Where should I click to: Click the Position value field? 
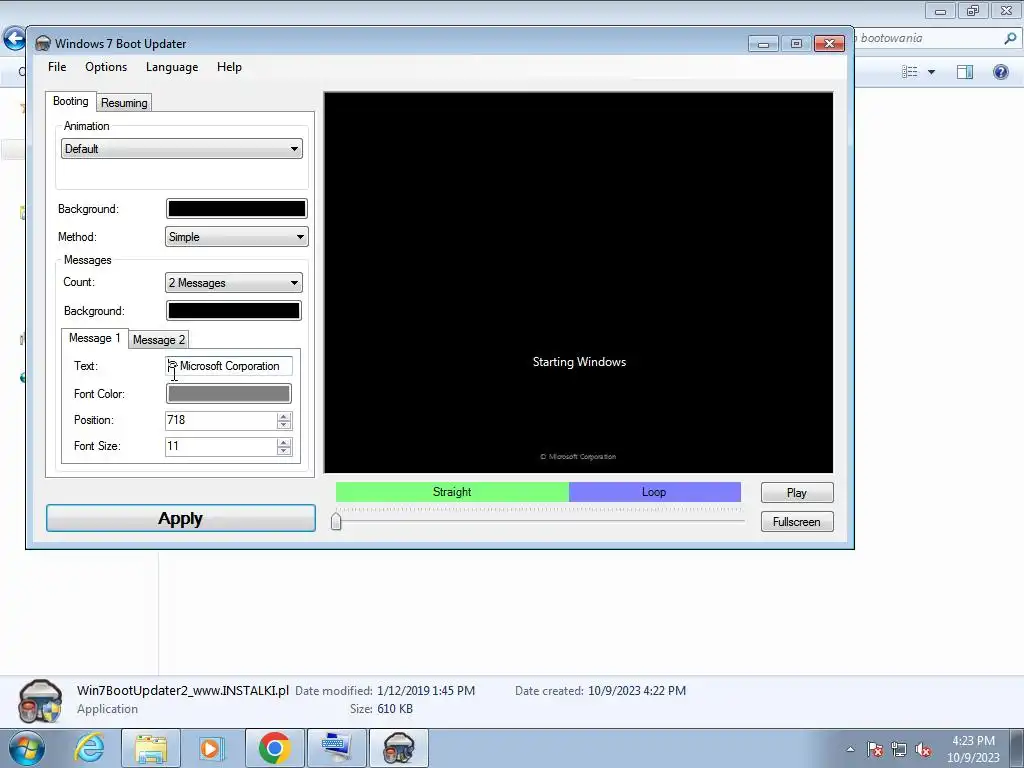click(221, 420)
